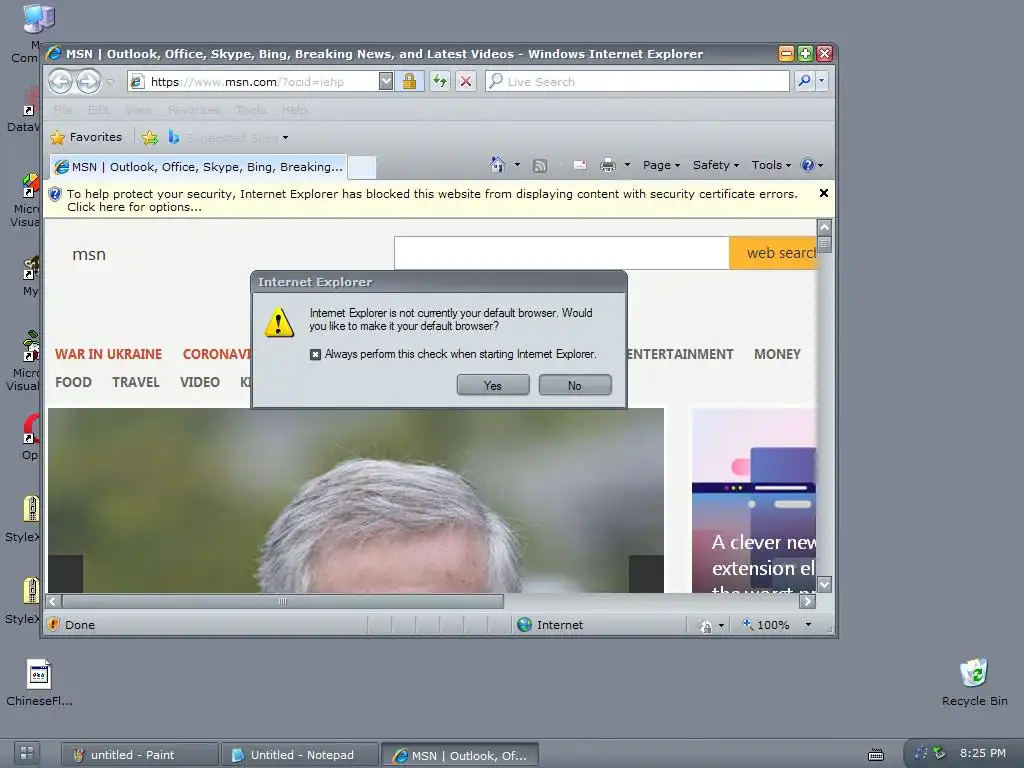
Task: Toggle the Always perform this check checkbox
Action: (315, 355)
